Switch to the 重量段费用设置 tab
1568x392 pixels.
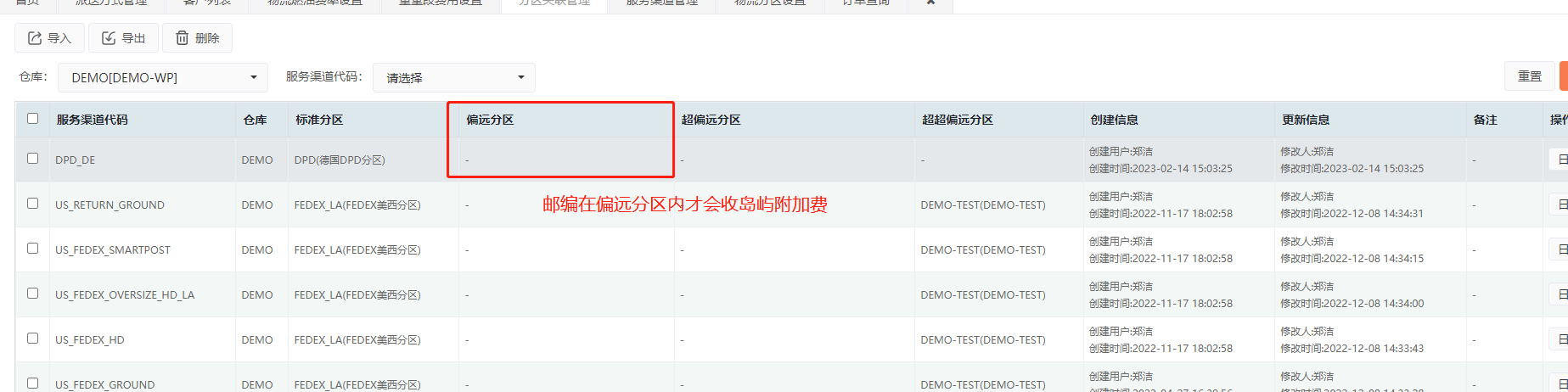click(441, 3)
